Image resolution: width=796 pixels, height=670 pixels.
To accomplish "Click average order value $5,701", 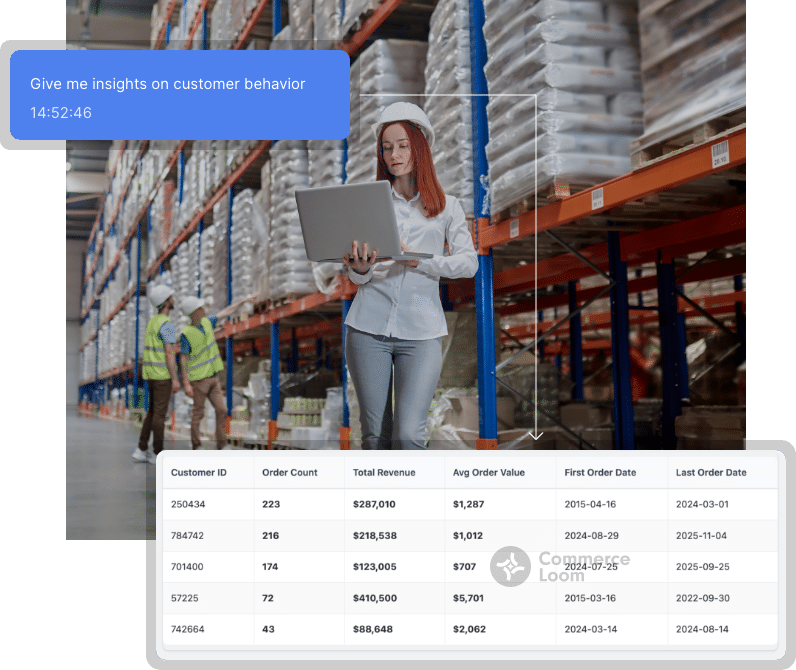I will point(468,598).
